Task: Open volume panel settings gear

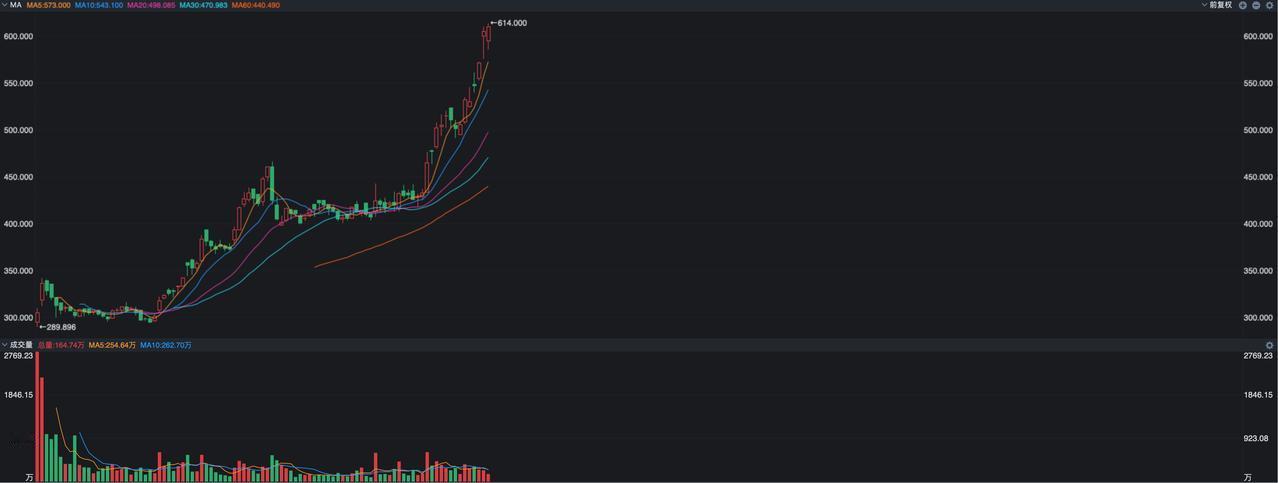Action: (x=1270, y=345)
